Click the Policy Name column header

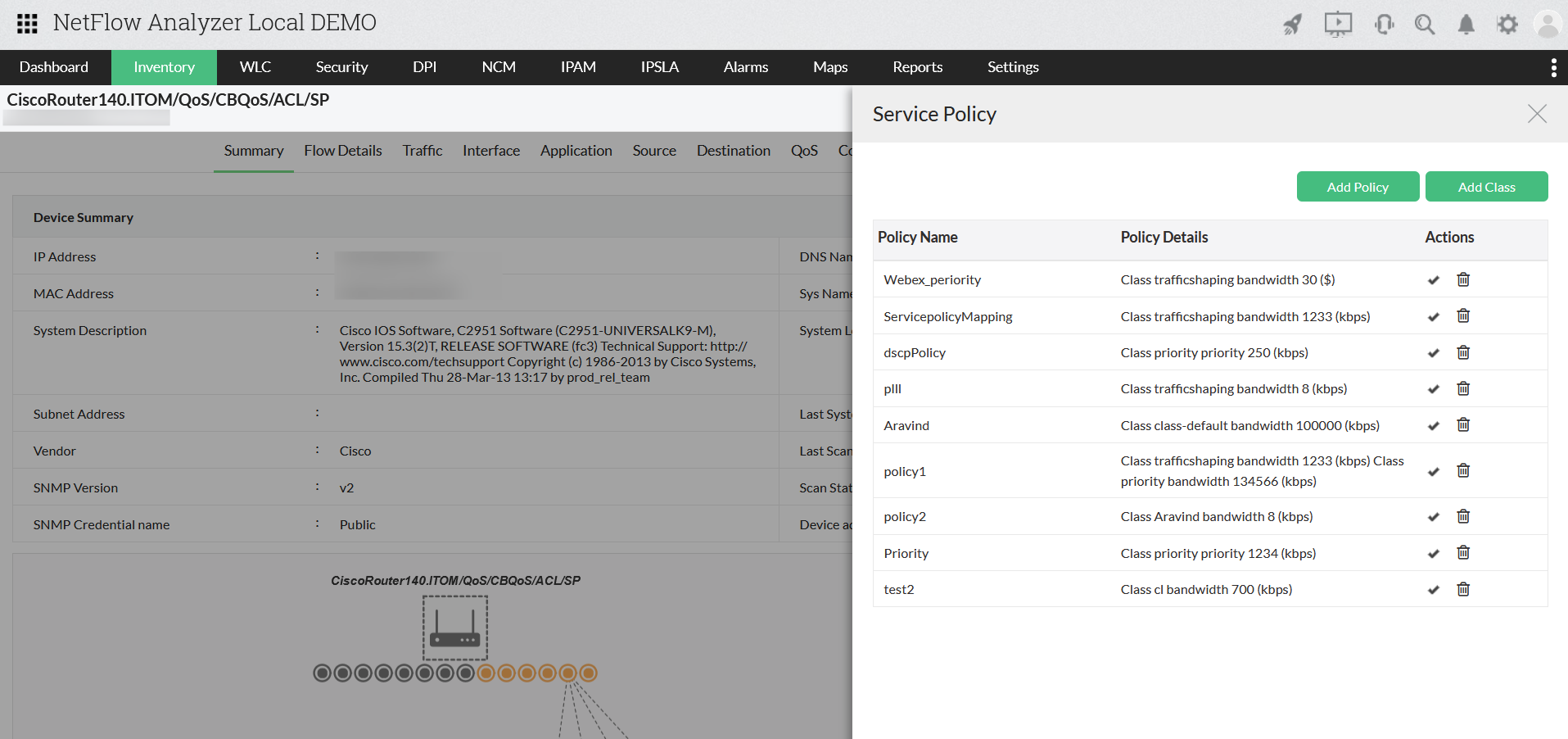tap(918, 238)
